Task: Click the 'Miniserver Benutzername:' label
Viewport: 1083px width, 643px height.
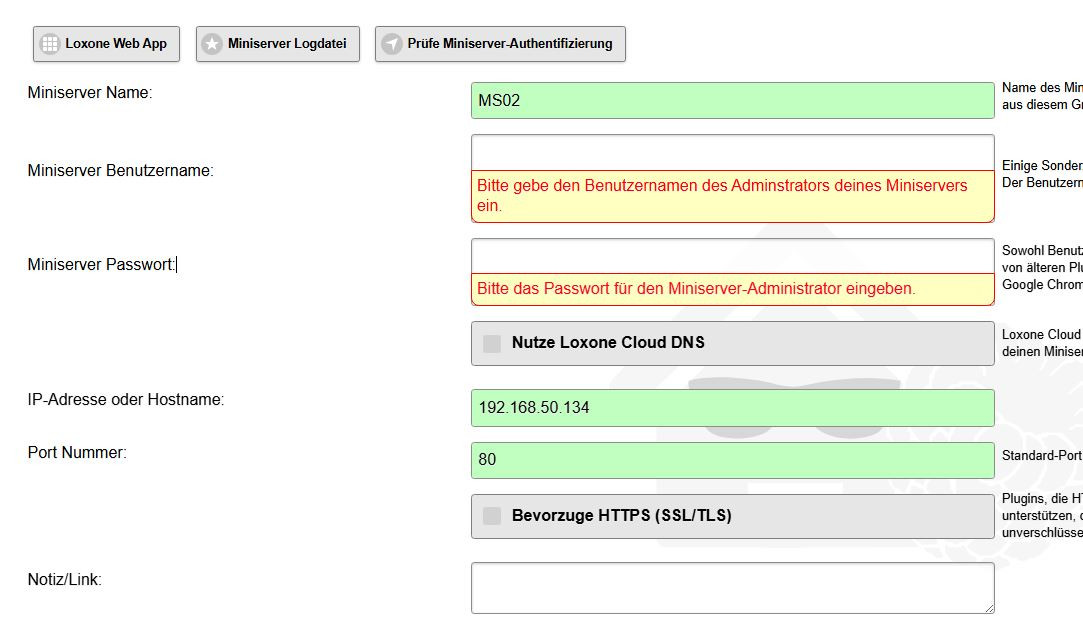Action: (121, 171)
